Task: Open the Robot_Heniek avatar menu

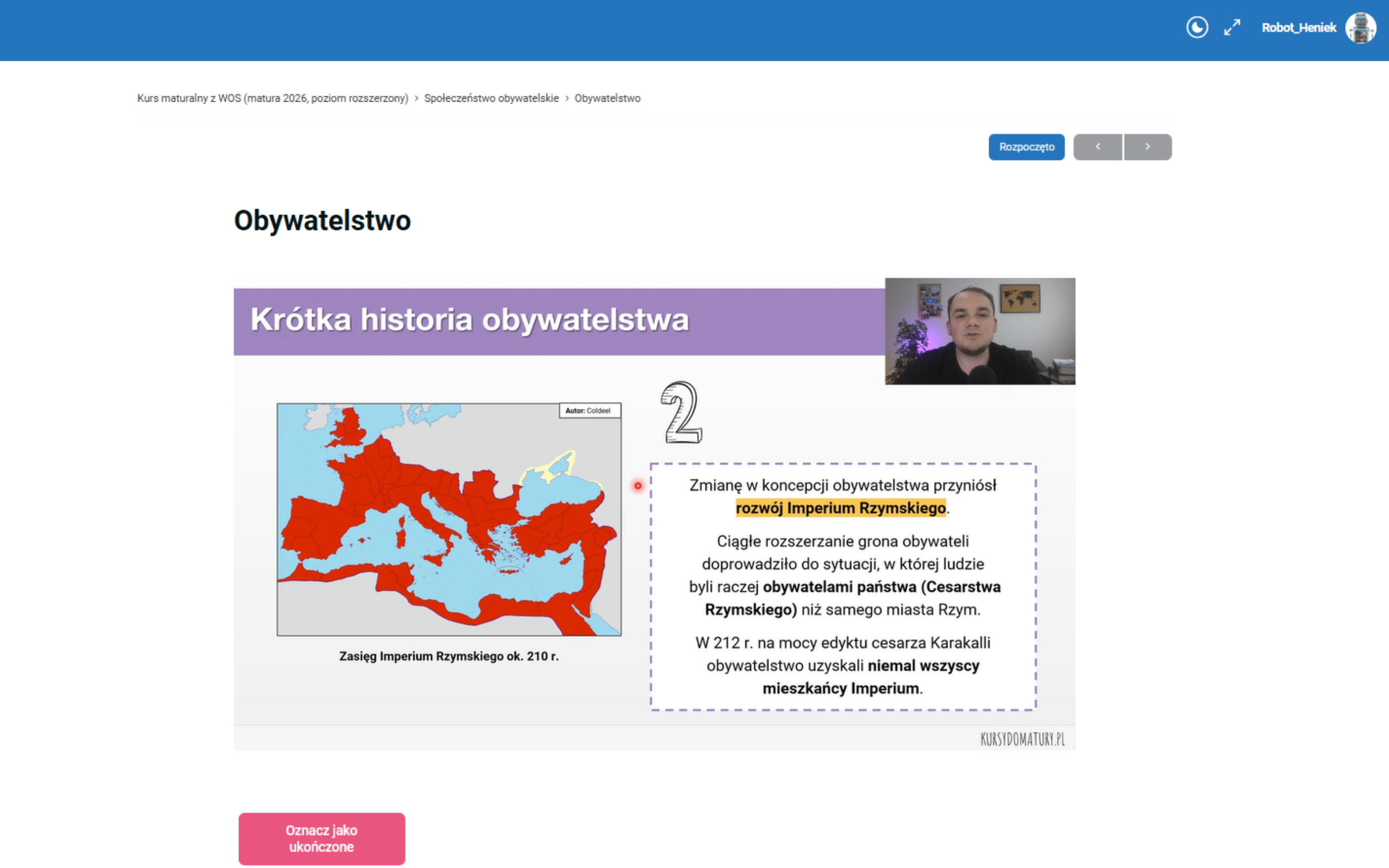Action: 1360,27
